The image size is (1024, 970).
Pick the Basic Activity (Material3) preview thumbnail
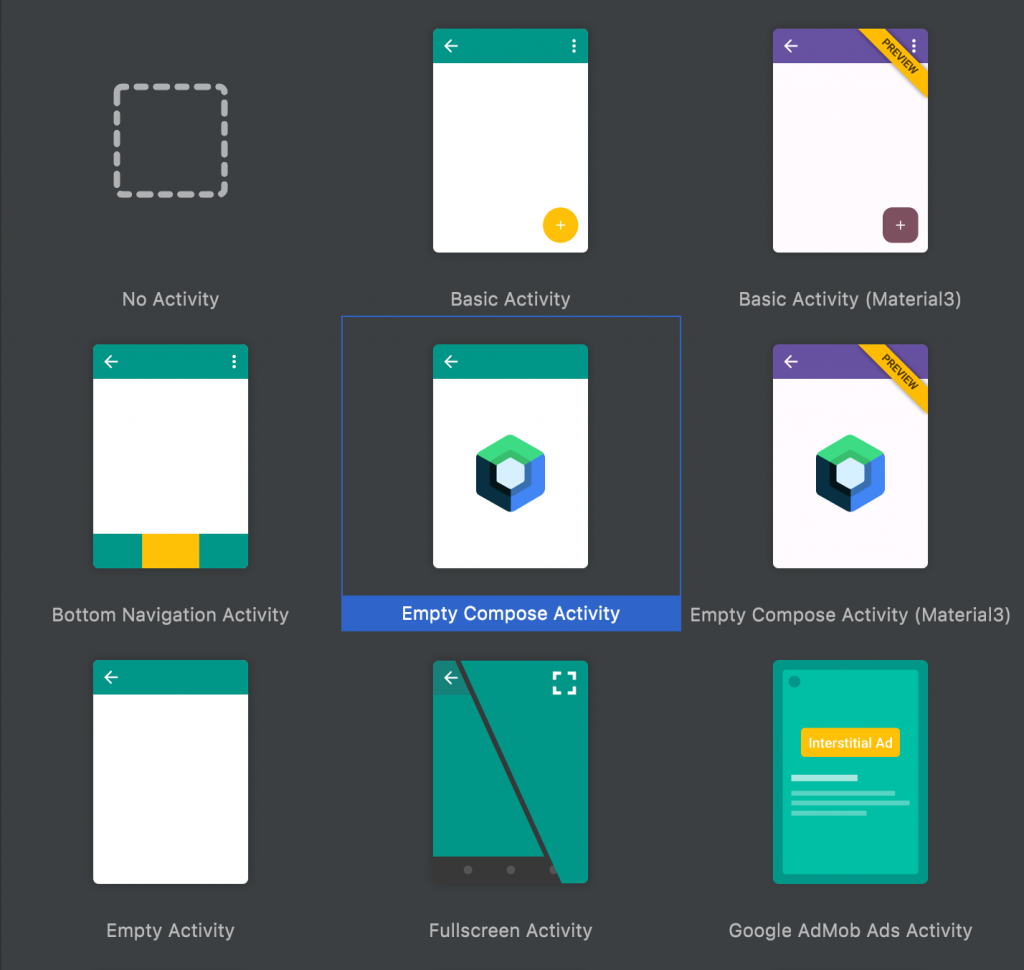tap(850, 140)
